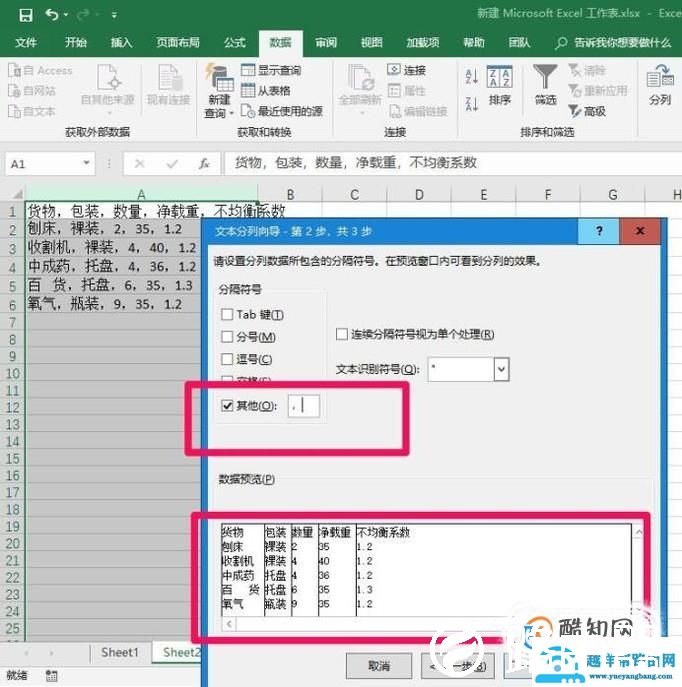Image resolution: width=682 pixels, height=687 pixels.
Task: Click the 其他 custom delimiter text field
Action: pyautogui.click(x=304, y=406)
